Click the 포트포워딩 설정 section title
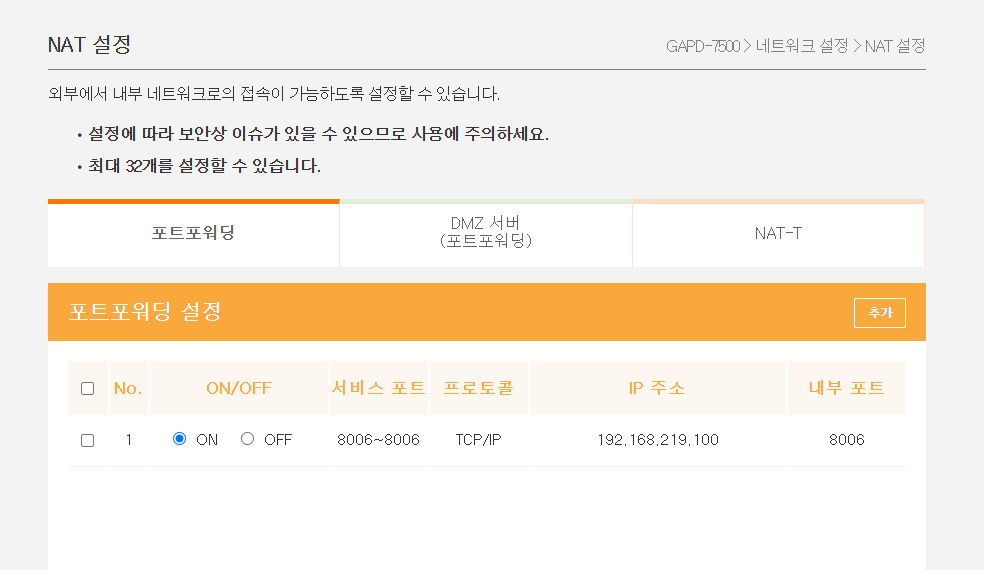 tap(145, 311)
